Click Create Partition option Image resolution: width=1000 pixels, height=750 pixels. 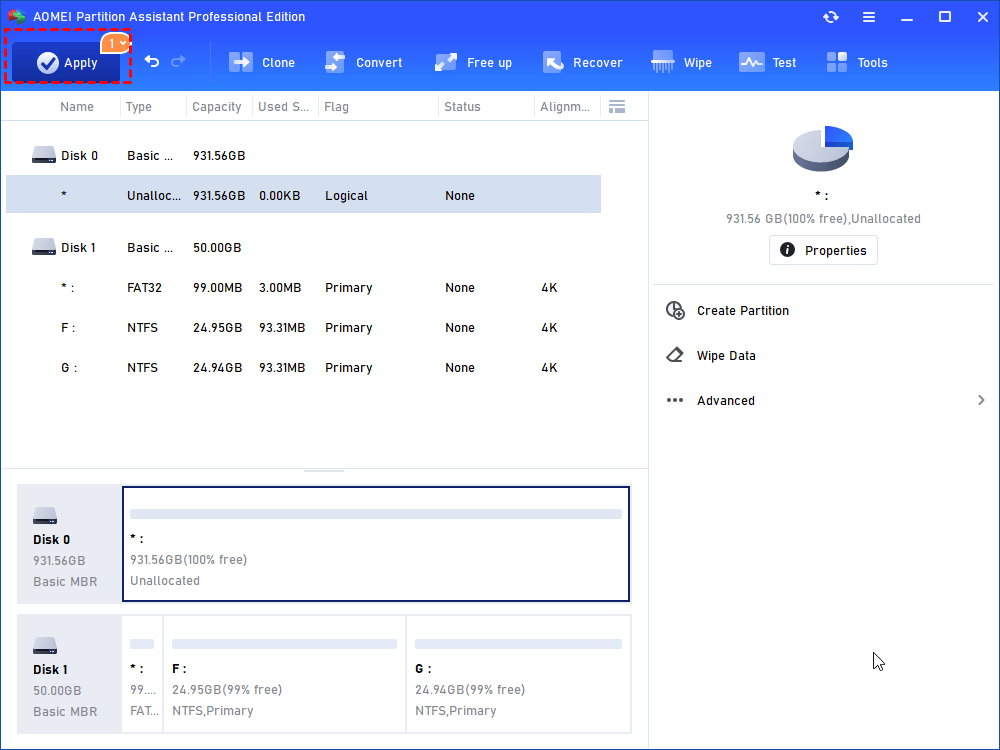point(742,311)
